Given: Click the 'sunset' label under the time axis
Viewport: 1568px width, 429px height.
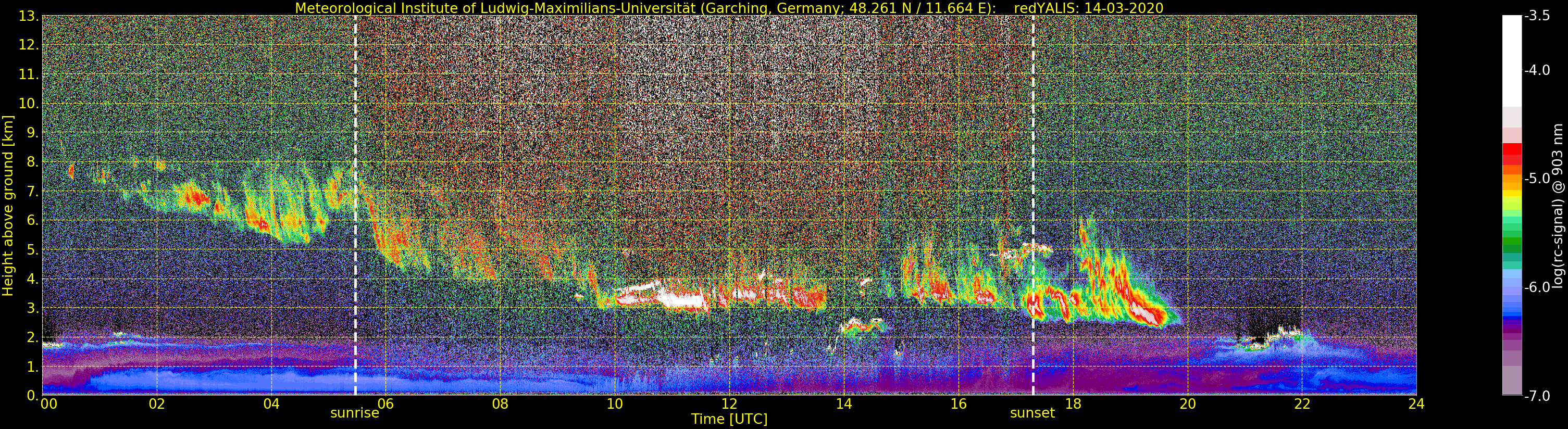Looking at the screenshot, I should (1032, 413).
